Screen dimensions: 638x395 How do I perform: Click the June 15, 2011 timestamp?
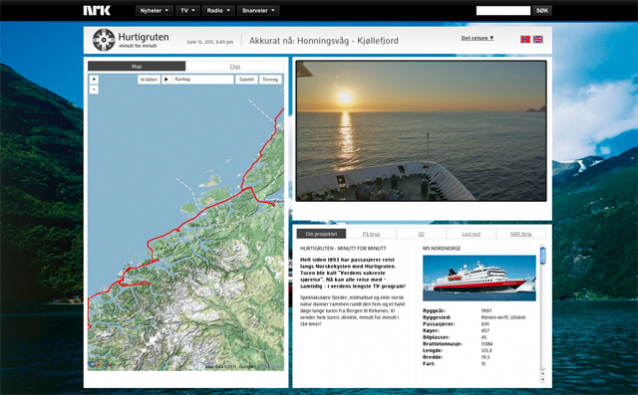click(x=210, y=42)
